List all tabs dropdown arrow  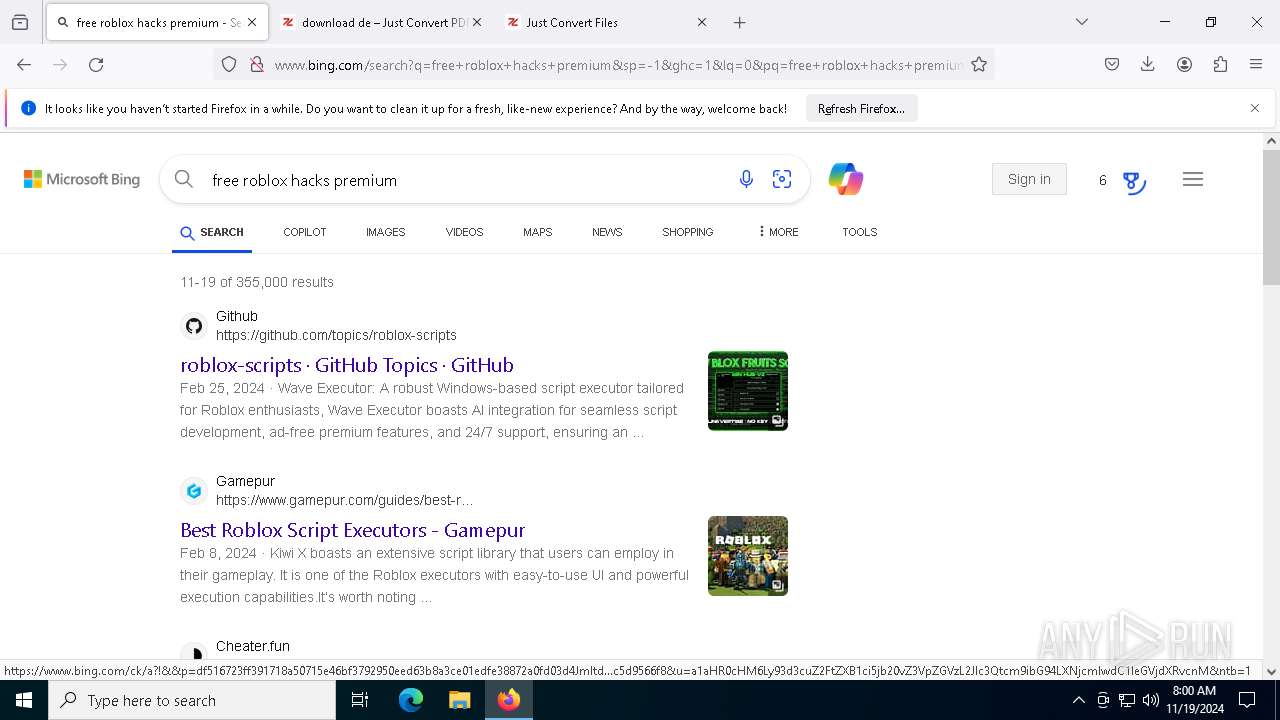coord(1082,22)
